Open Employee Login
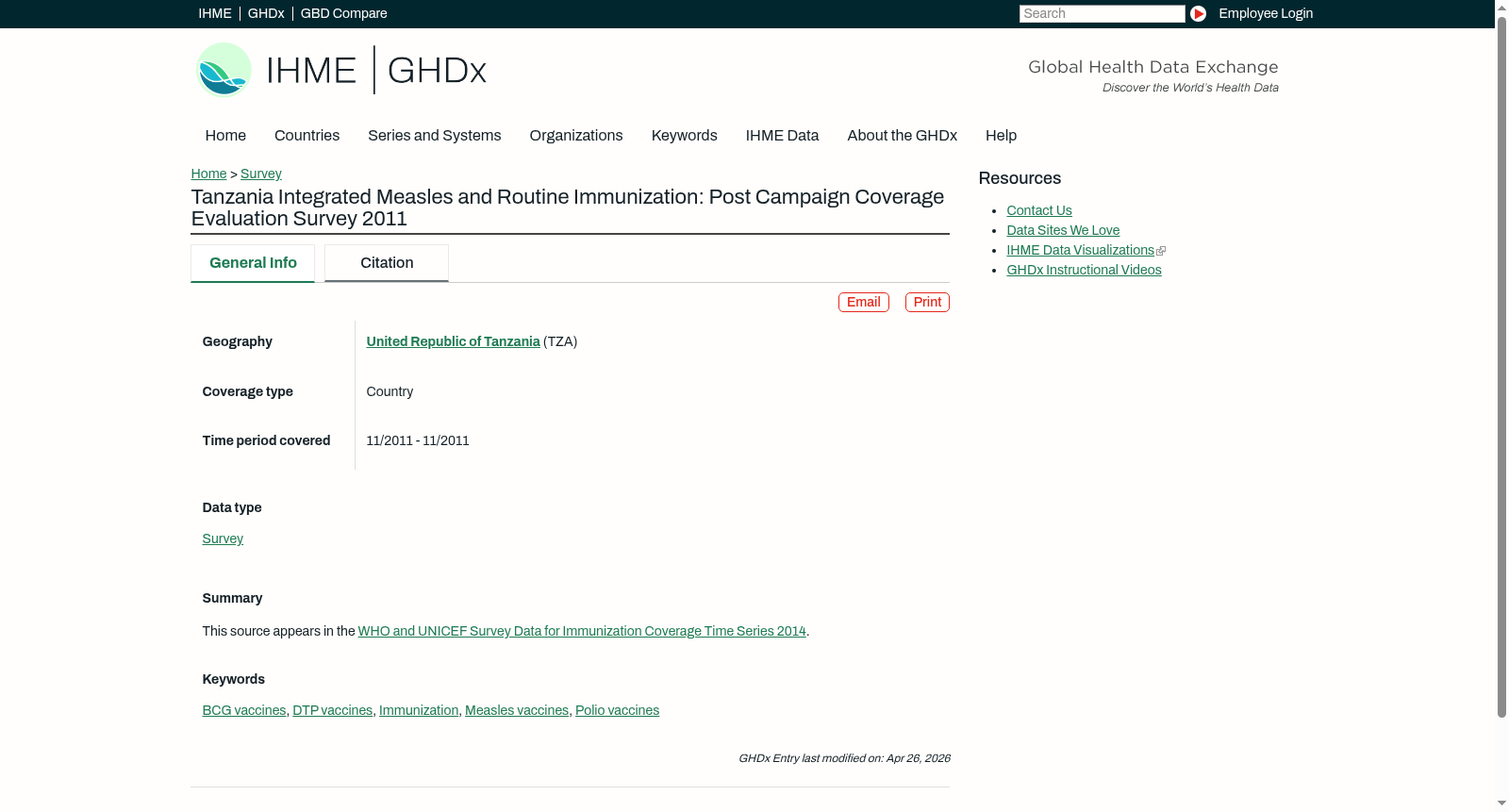The width and height of the screenshot is (1509, 812). (x=1266, y=13)
